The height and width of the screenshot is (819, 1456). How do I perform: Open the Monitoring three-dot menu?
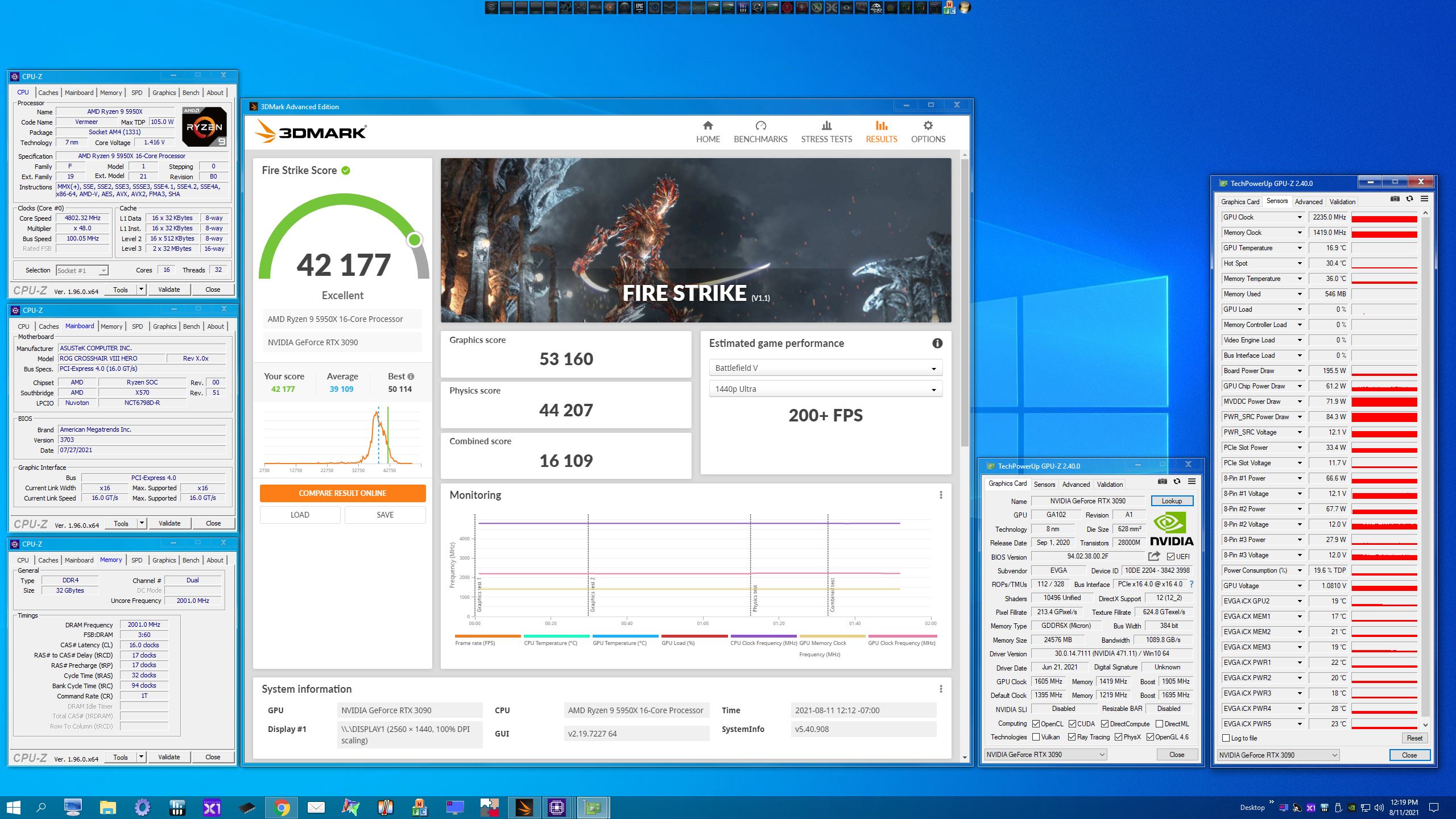941,495
